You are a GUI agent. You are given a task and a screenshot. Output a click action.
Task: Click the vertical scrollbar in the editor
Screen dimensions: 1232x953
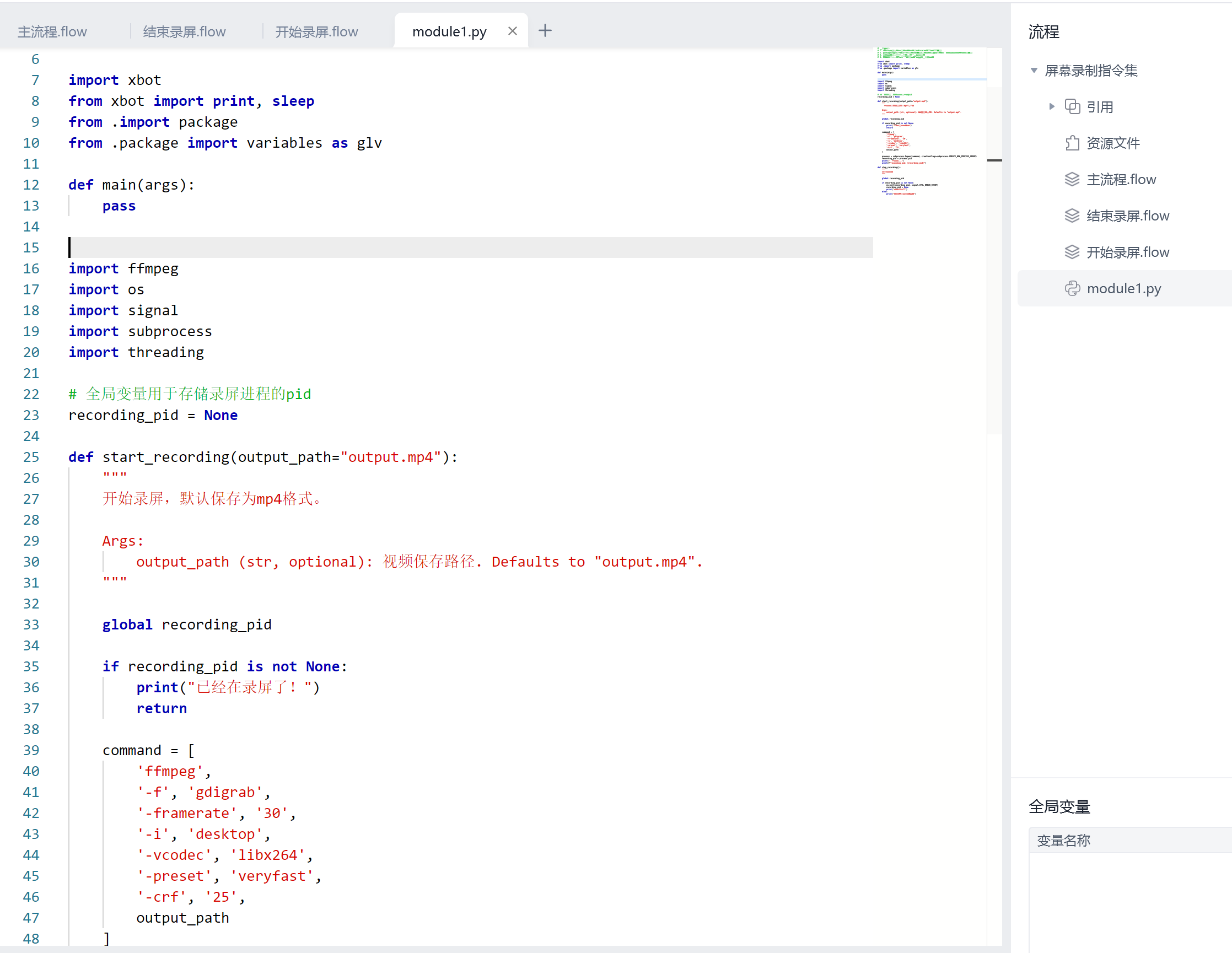click(994, 260)
